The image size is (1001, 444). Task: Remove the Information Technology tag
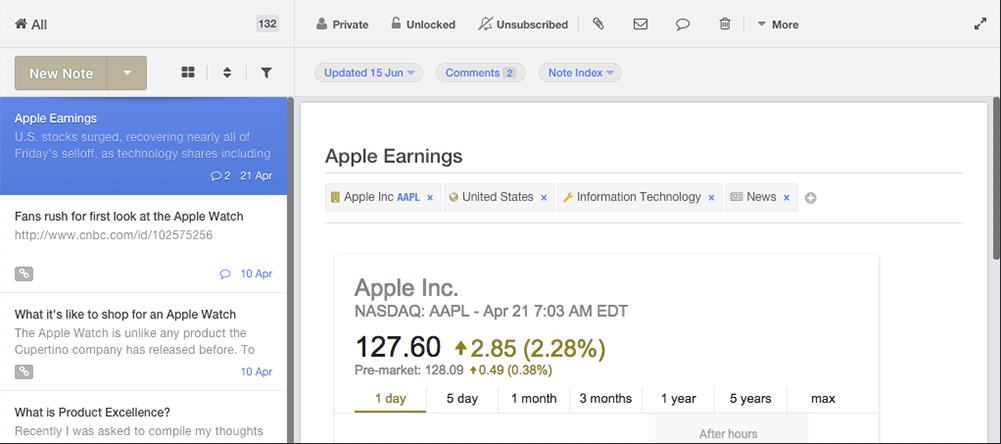(711, 198)
